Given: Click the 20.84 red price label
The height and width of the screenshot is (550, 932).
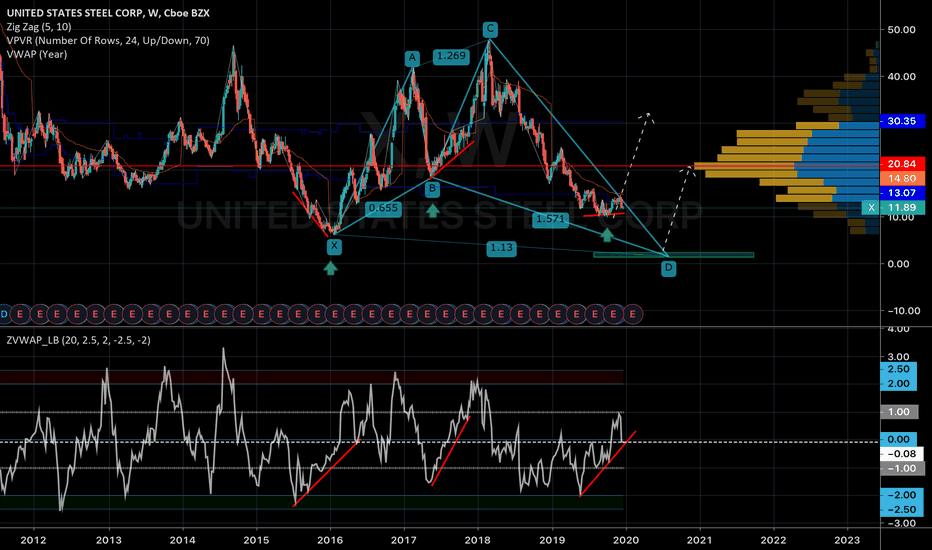Looking at the screenshot, I should (902, 164).
